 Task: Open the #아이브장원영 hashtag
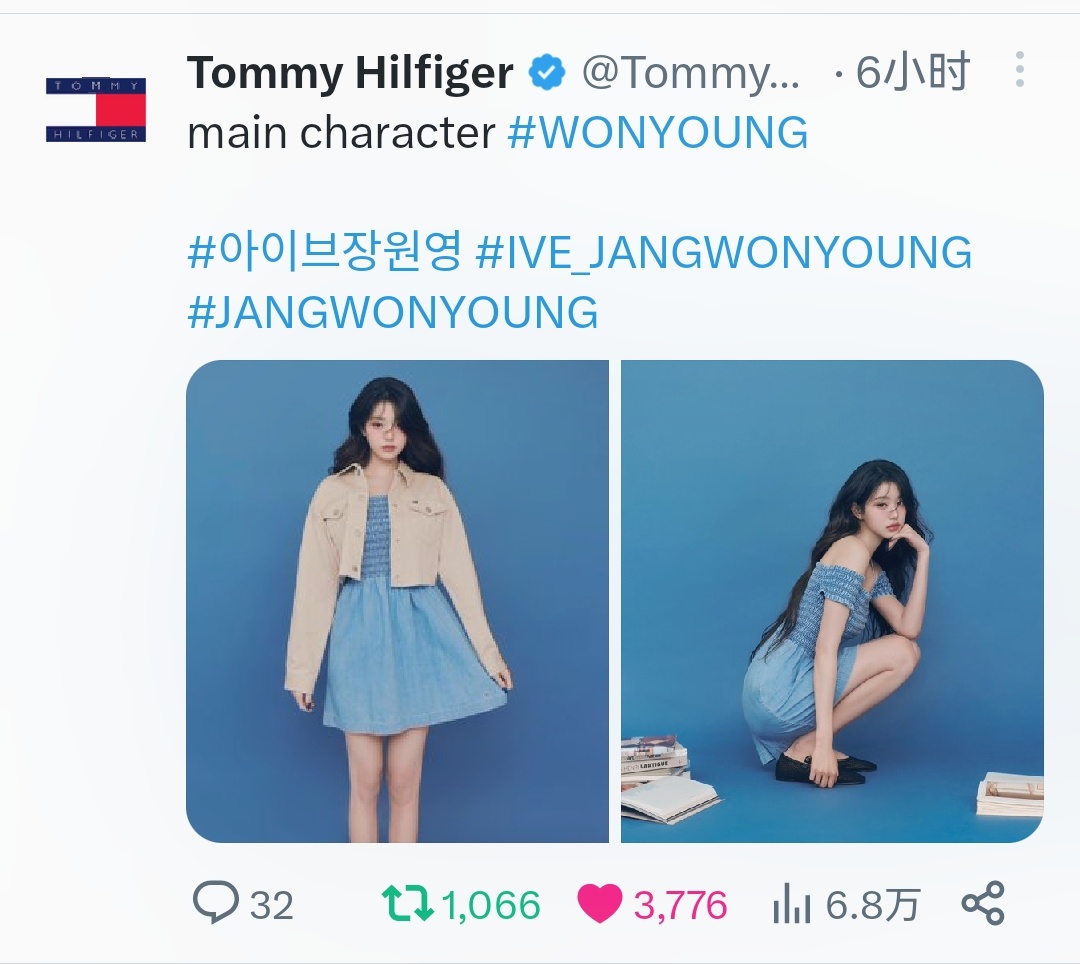tap(324, 251)
